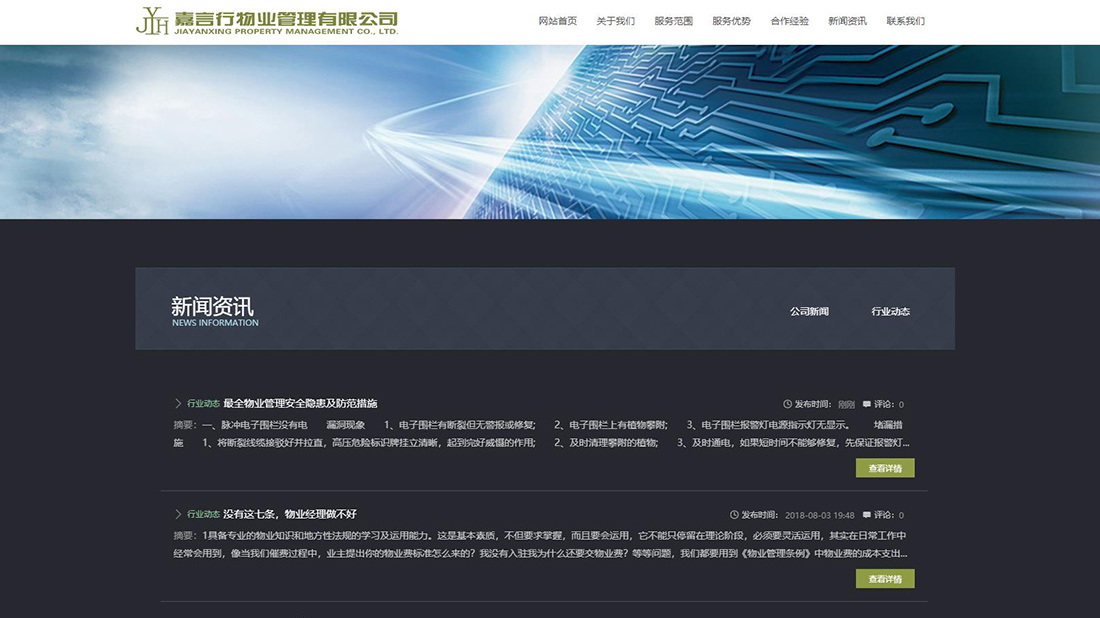The width and height of the screenshot is (1100, 618).
Task: Select 服务范围 from the navigation bar
Action: tap(674, 20)
